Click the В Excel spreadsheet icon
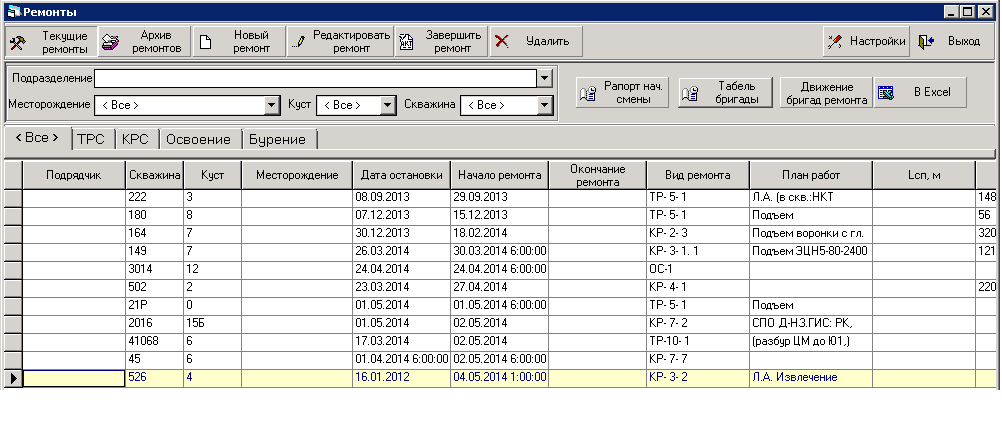This screenshot has width=1002, height=426. click(x=885, y=93)
